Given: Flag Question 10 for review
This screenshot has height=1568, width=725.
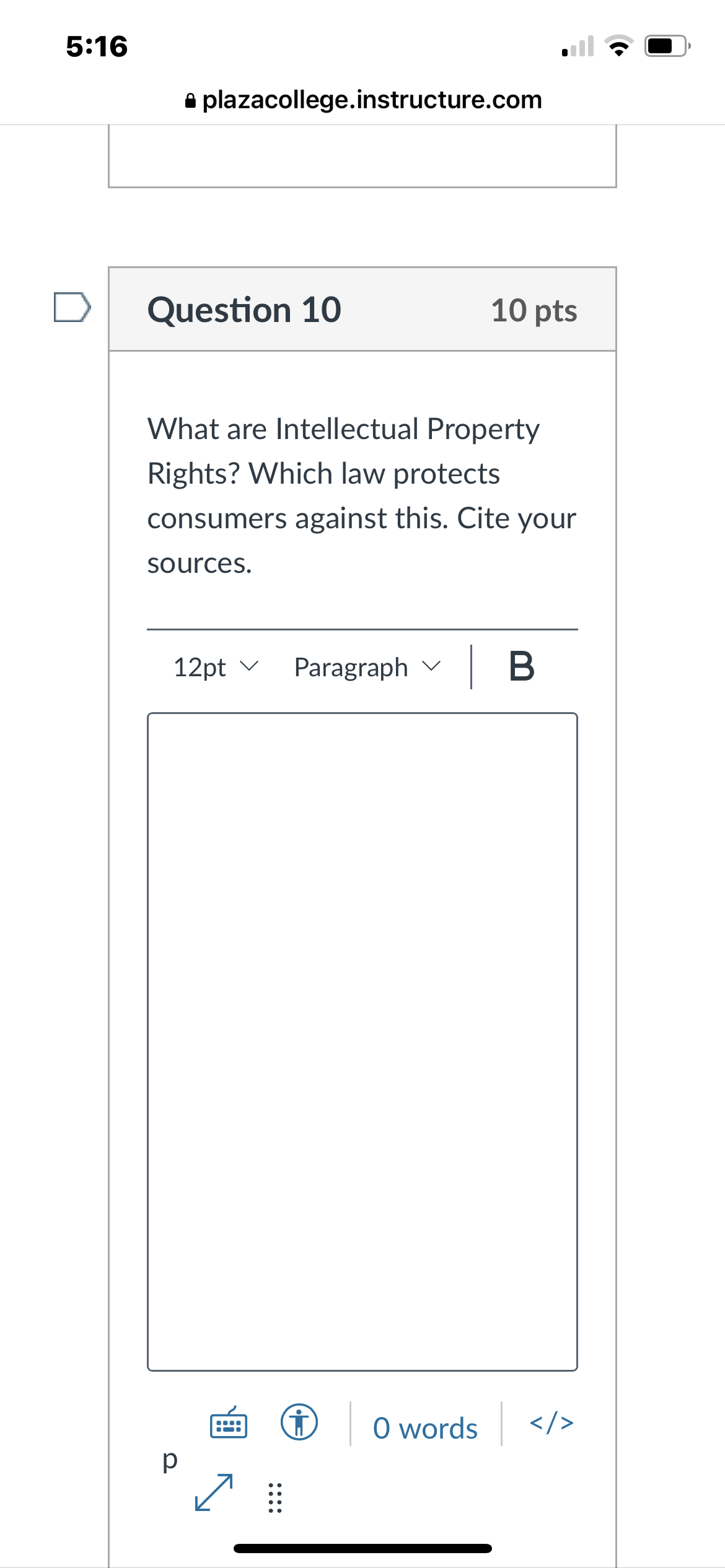Looking at the screenshot, I should click(72, 307).
